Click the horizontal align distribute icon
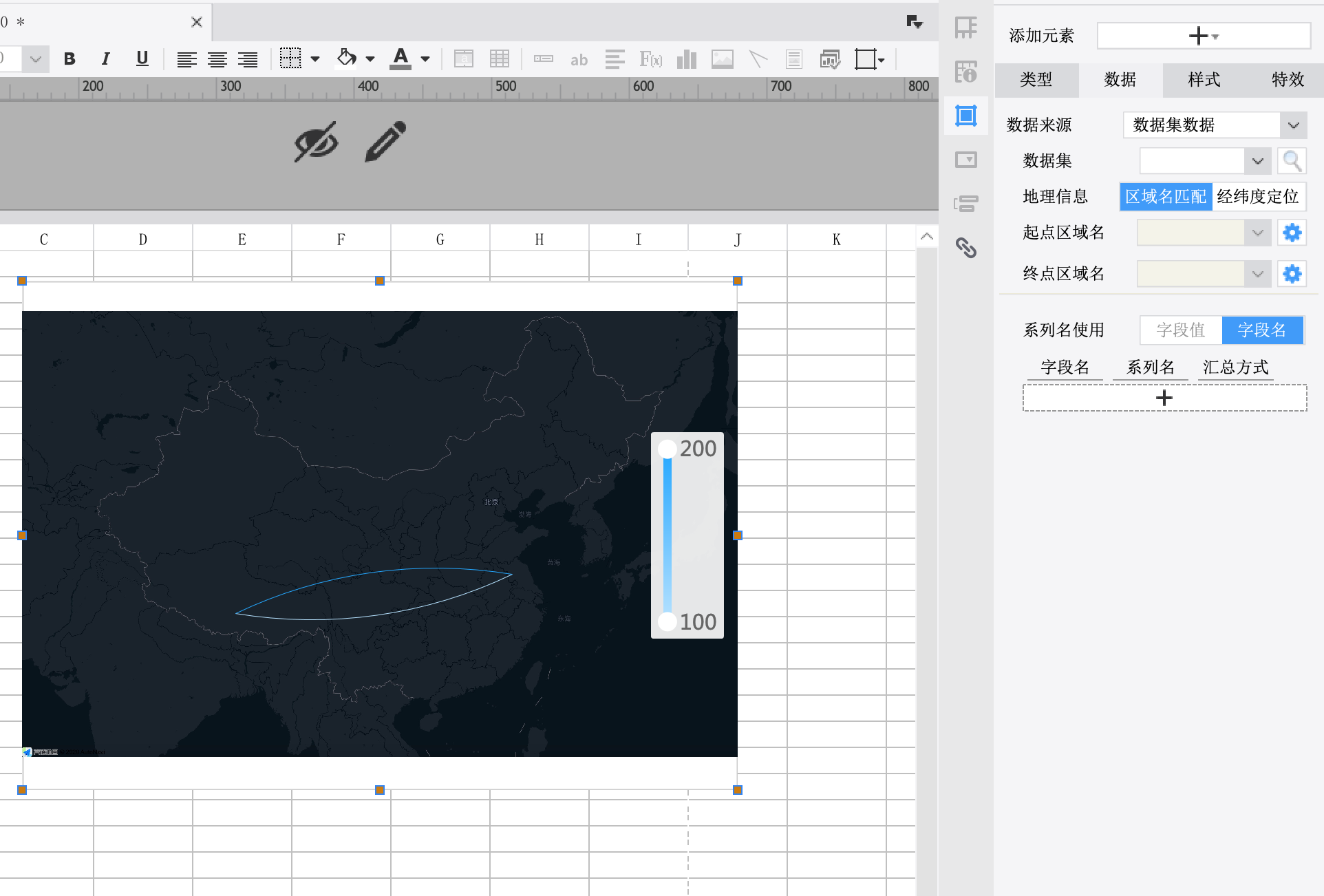The width and height of the screenshot is (1324, 896). pos(615,59)
